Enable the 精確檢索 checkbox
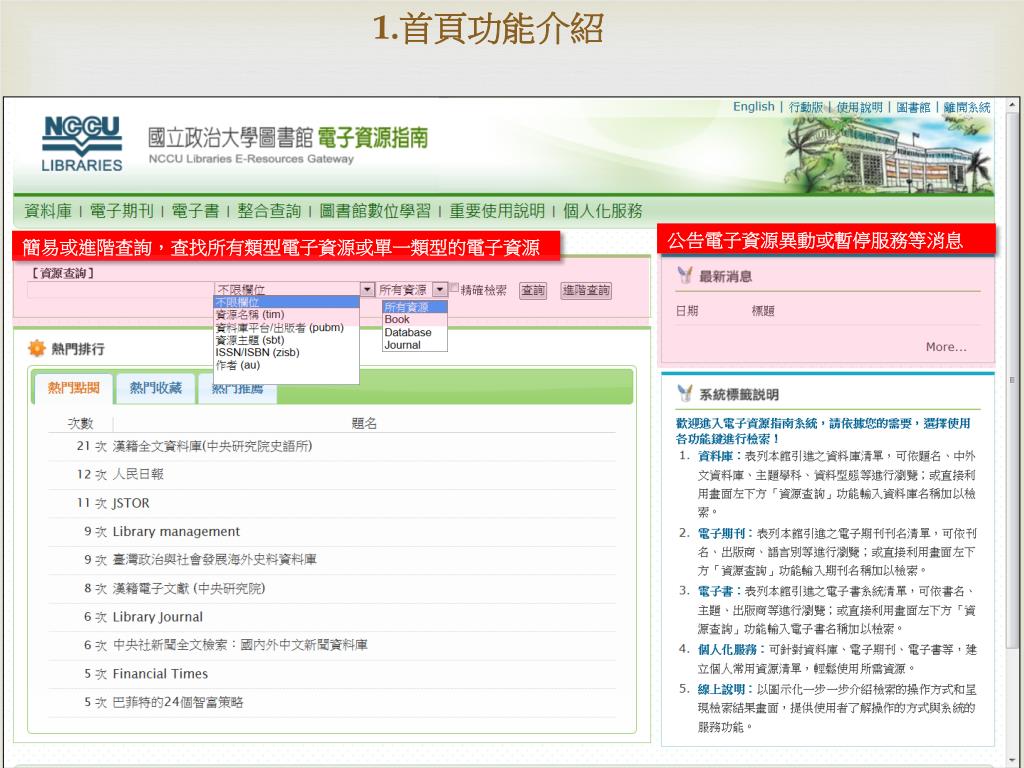Screen dimensions: 1024x768 [454, 288]
